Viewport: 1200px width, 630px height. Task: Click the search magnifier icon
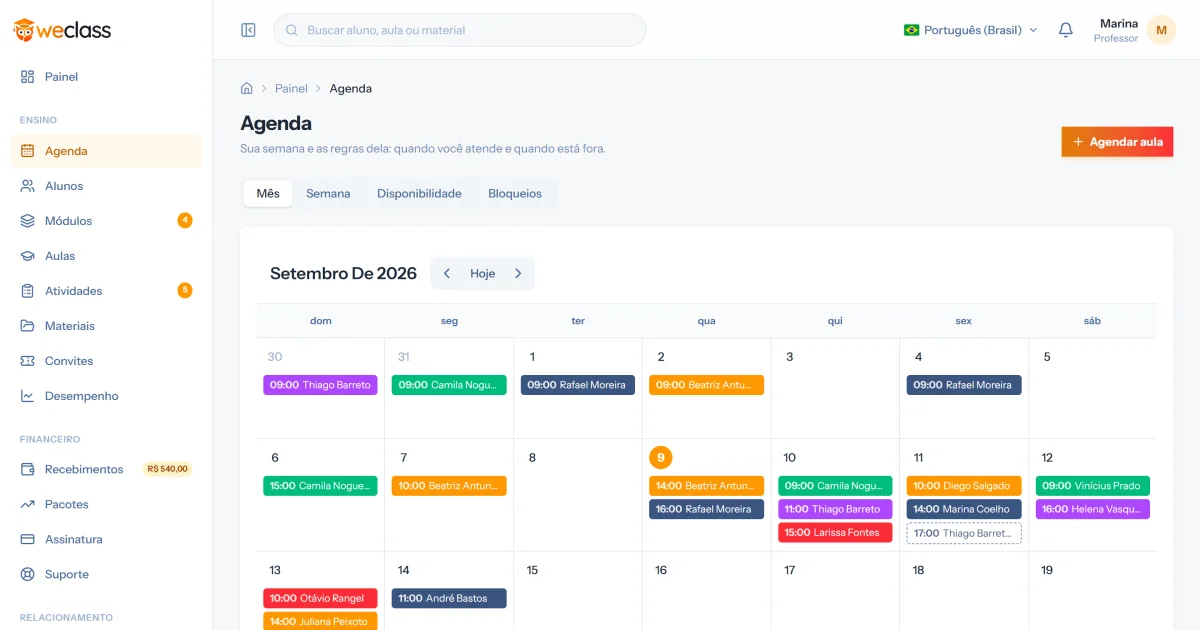point(292,30)
